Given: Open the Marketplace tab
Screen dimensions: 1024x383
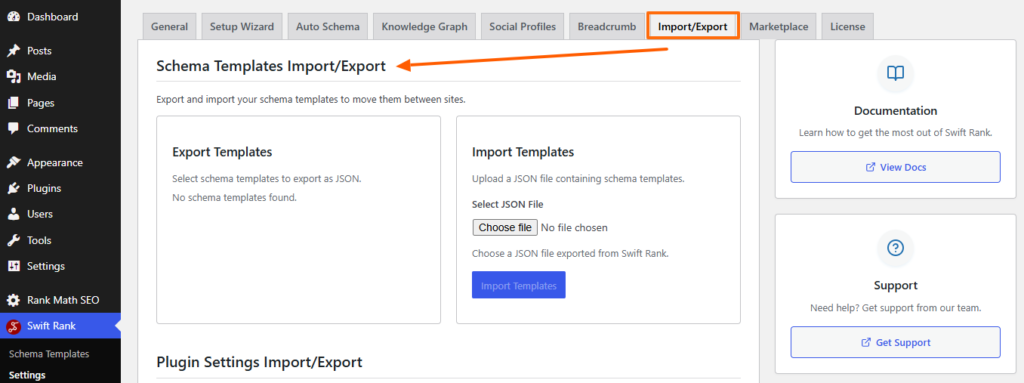Looking at the screenshot, I should click(x=778, y=27).
